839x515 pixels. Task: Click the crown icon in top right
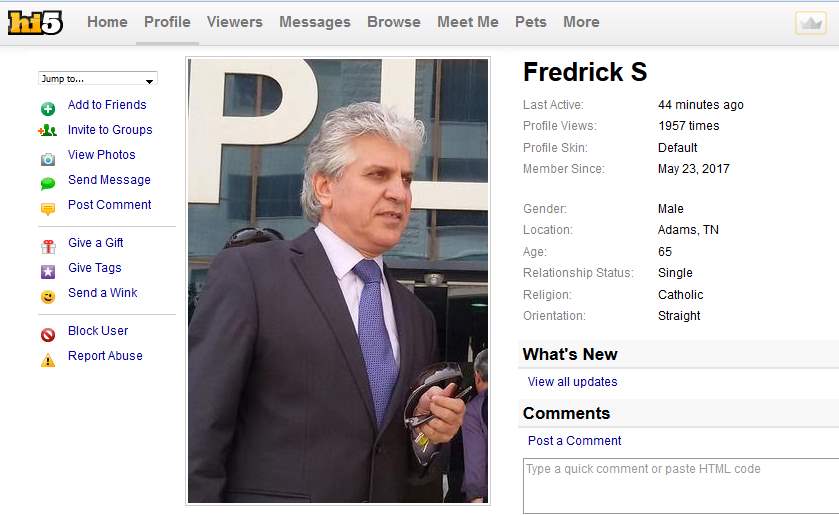811,23
